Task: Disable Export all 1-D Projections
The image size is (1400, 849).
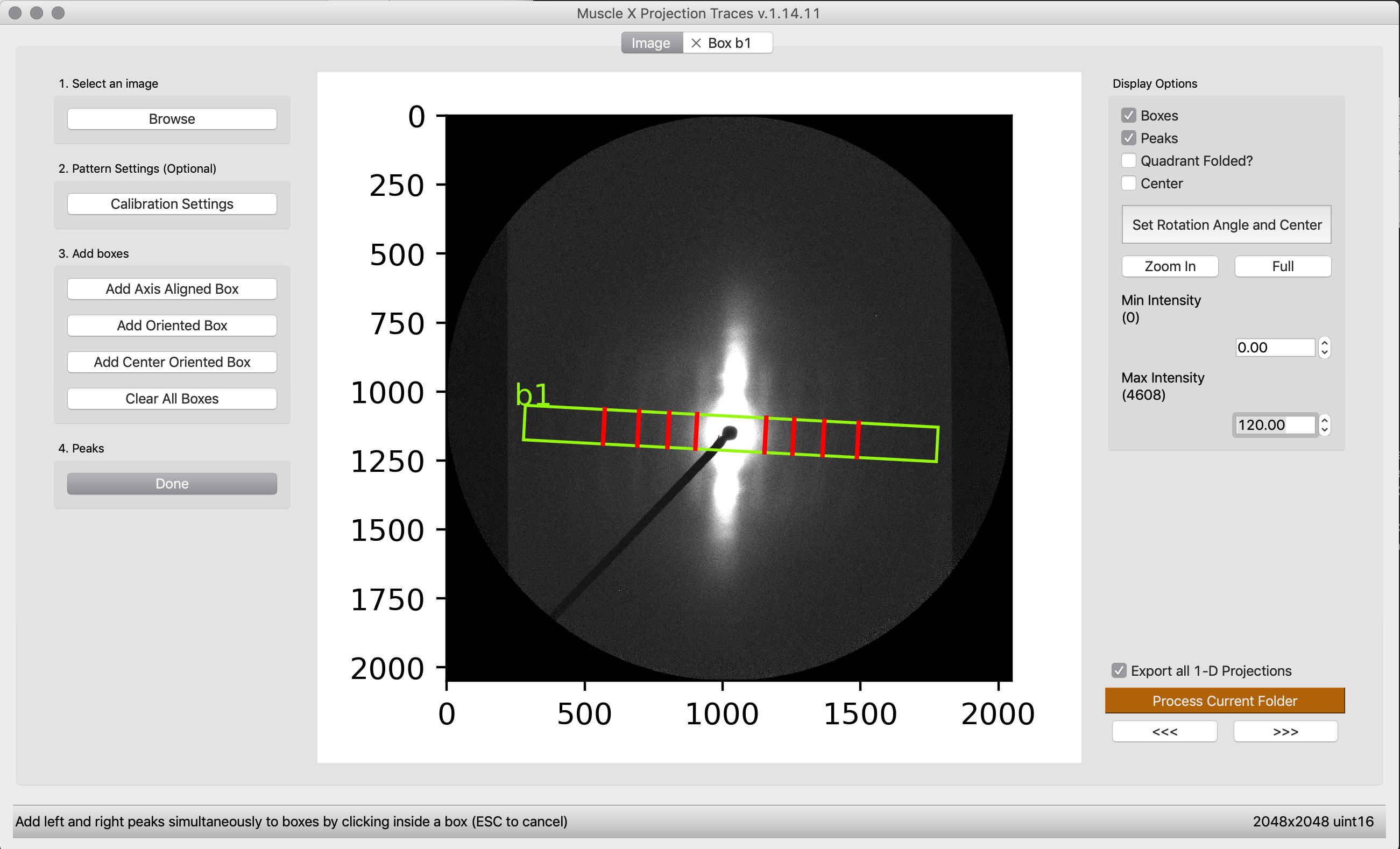Action: point(1119,670)
